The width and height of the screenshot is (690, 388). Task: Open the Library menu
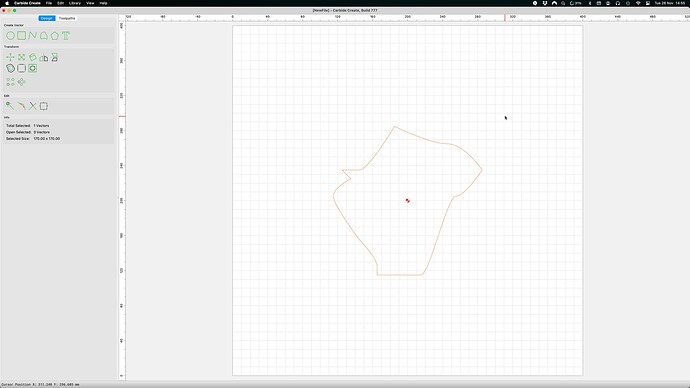(x=75, y=3)
